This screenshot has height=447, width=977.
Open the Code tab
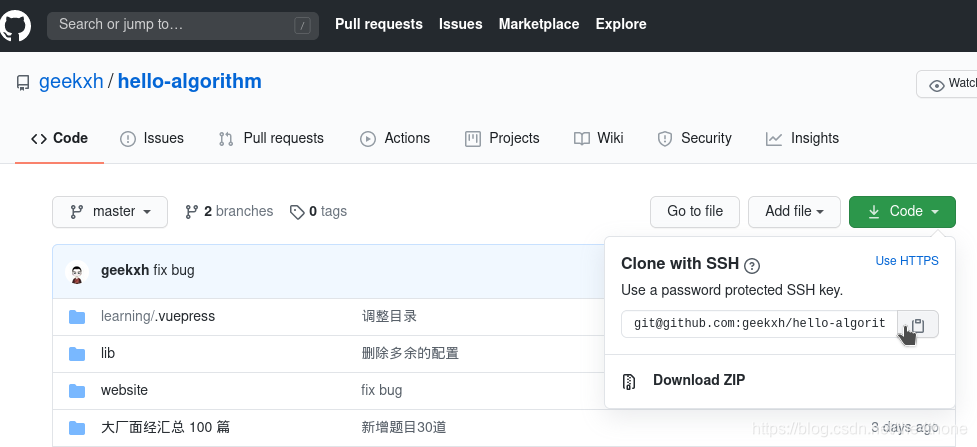[x=59, y=138]
